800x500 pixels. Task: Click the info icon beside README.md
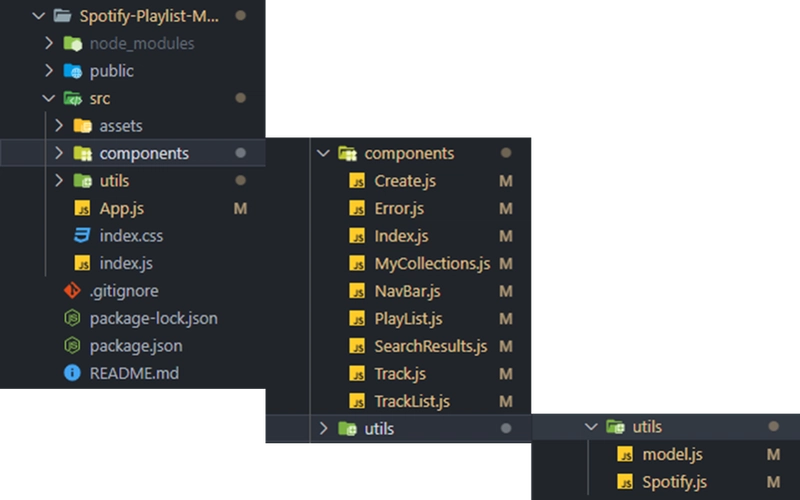pos(72,373)
